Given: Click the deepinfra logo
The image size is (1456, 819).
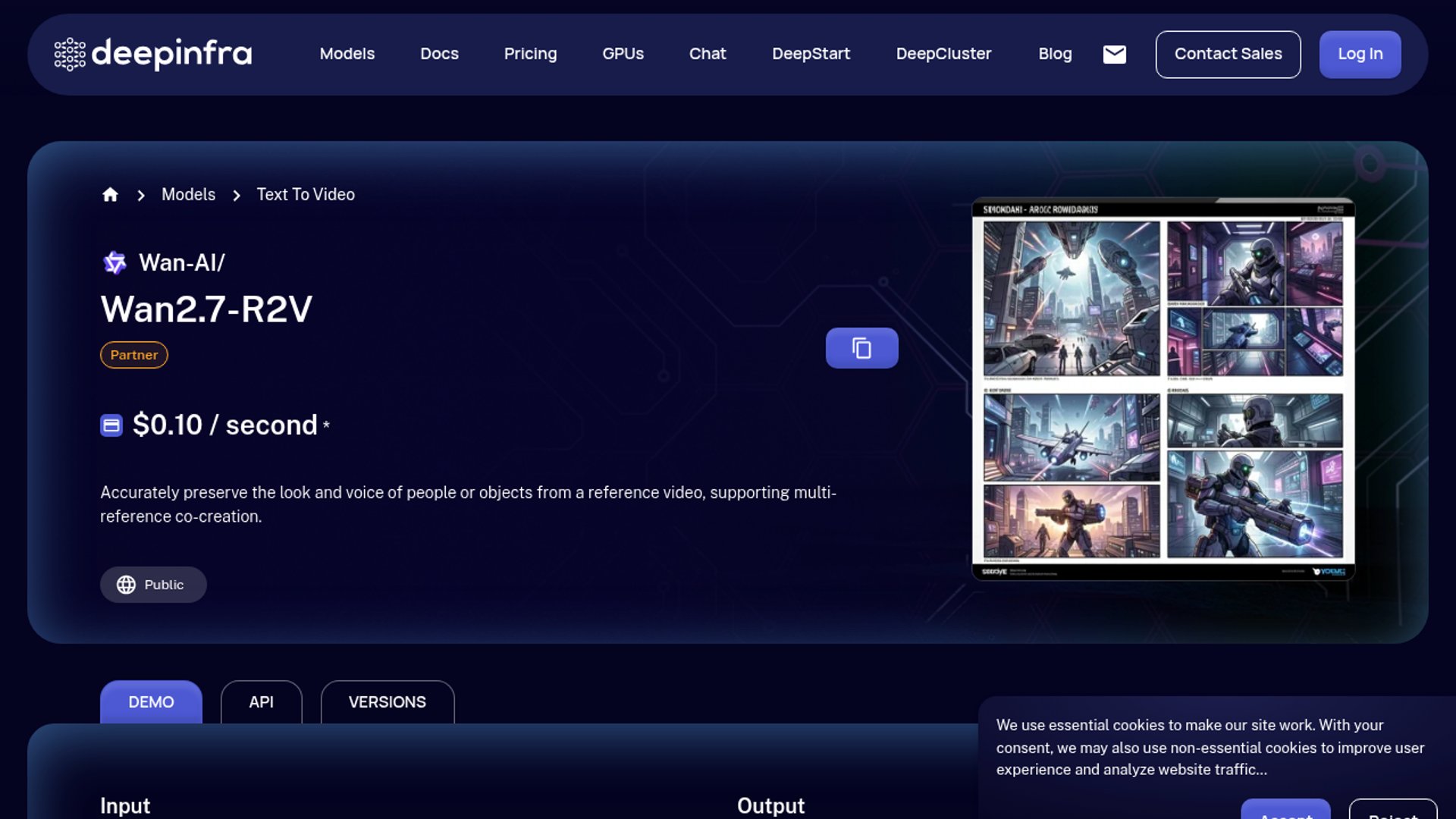Looking at the screenshot, I should pyautogui.click(x=153, y=54).
